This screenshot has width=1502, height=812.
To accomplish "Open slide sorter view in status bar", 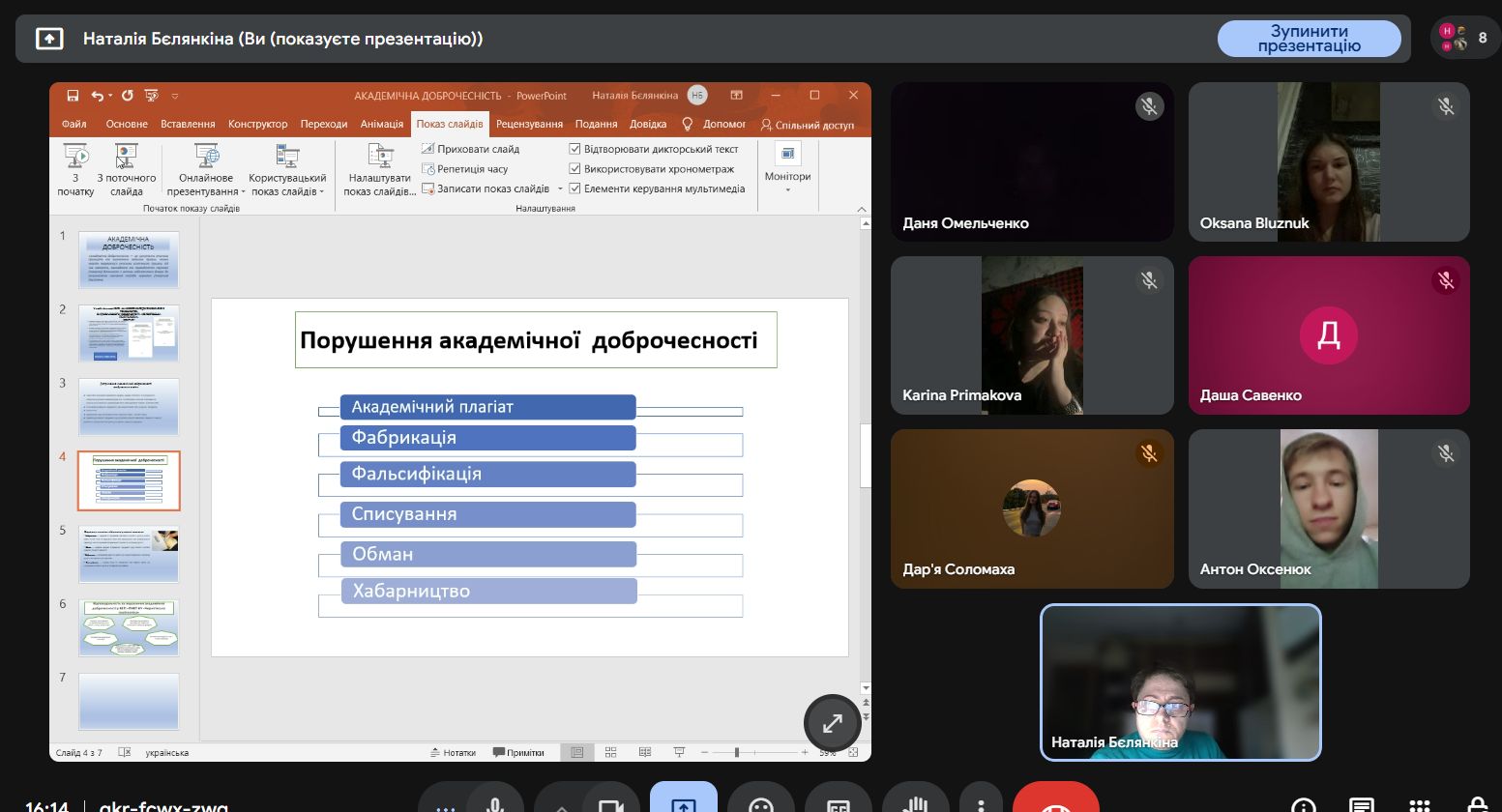I will 610,752.
